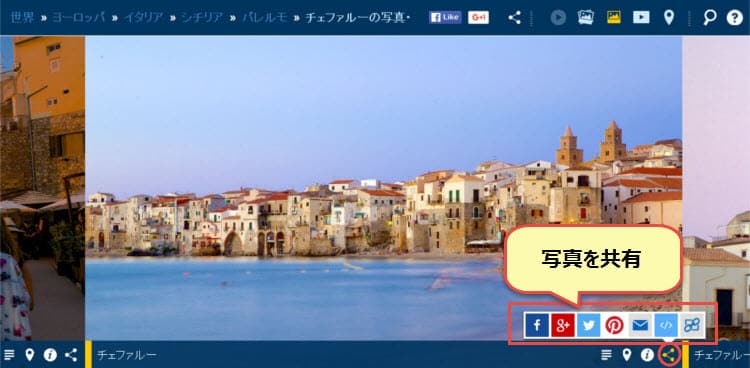Send photo by email envelope icon
Screen dimensions: 750x368
tap(640, 325)
